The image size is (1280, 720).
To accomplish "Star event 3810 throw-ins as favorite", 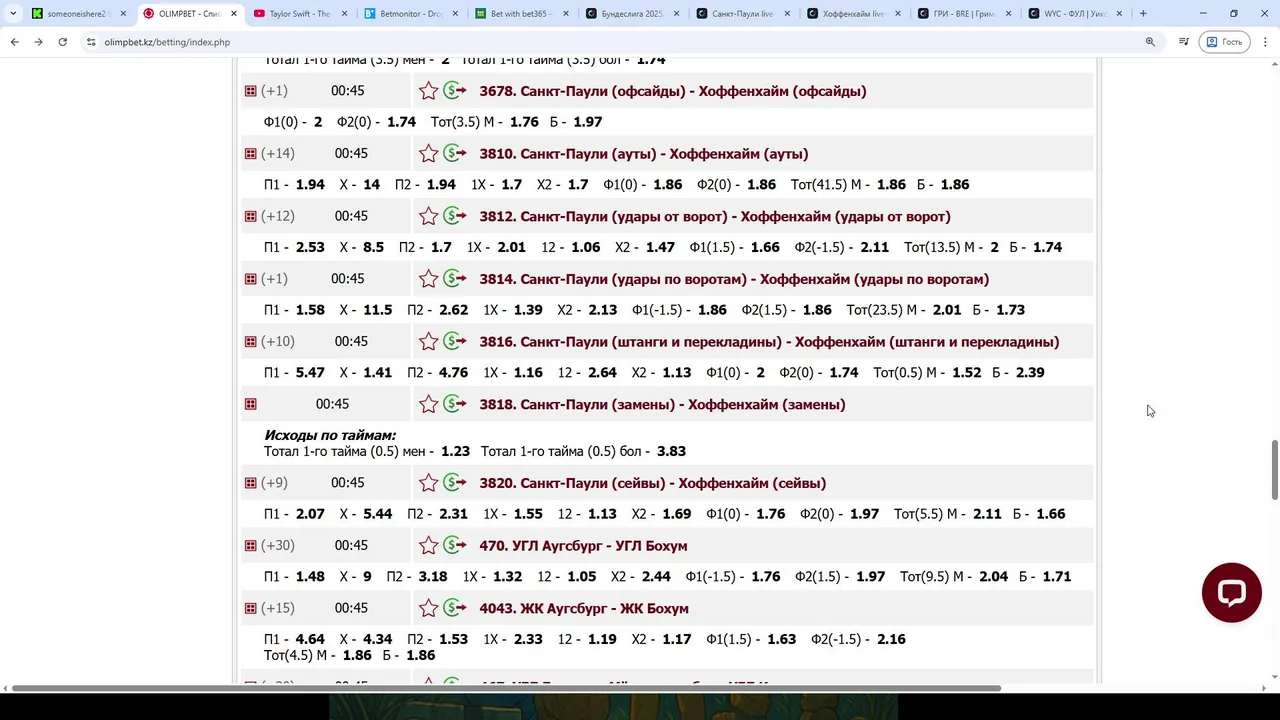I will [429, 154].
